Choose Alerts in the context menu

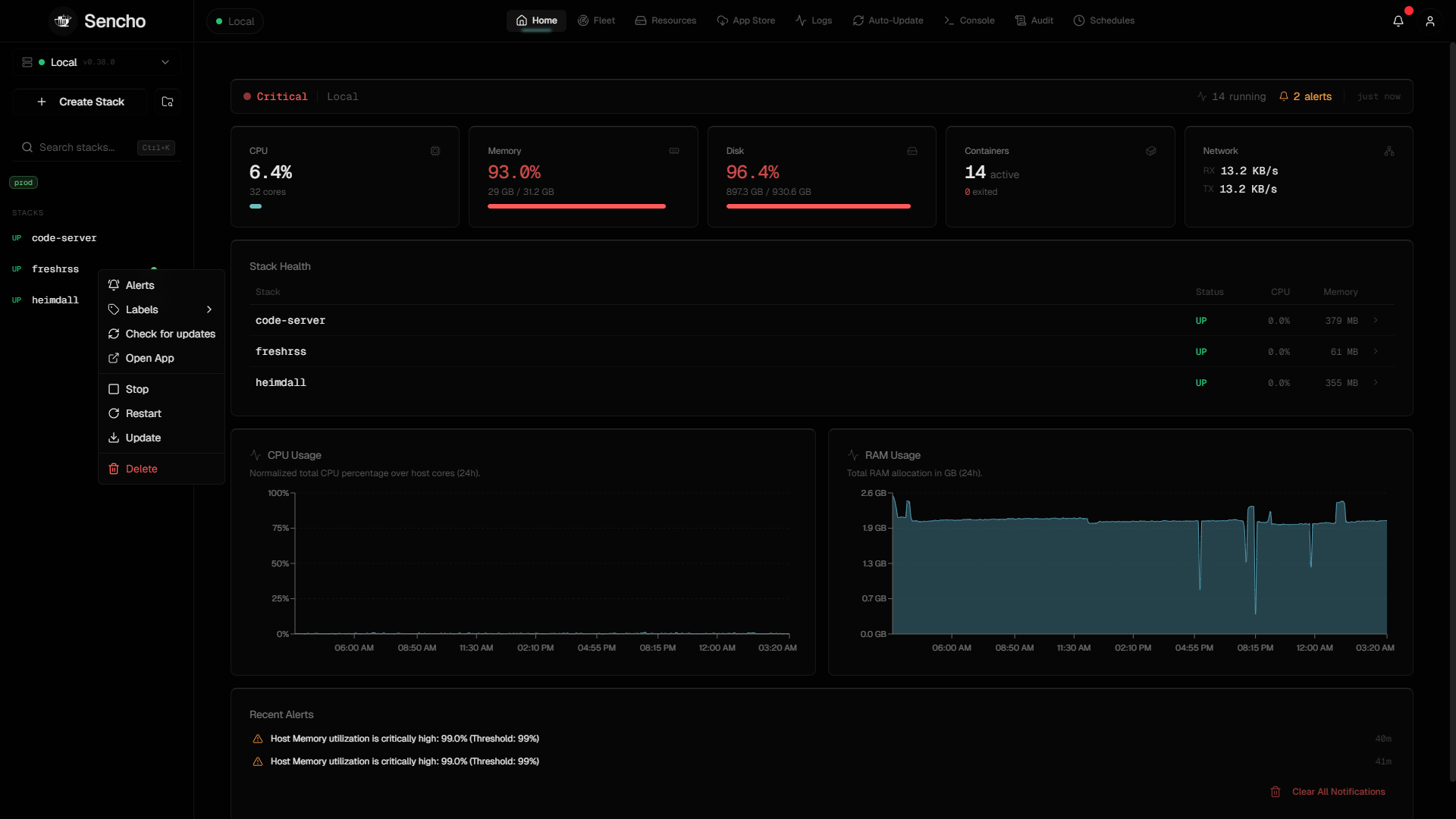point(162,285)
